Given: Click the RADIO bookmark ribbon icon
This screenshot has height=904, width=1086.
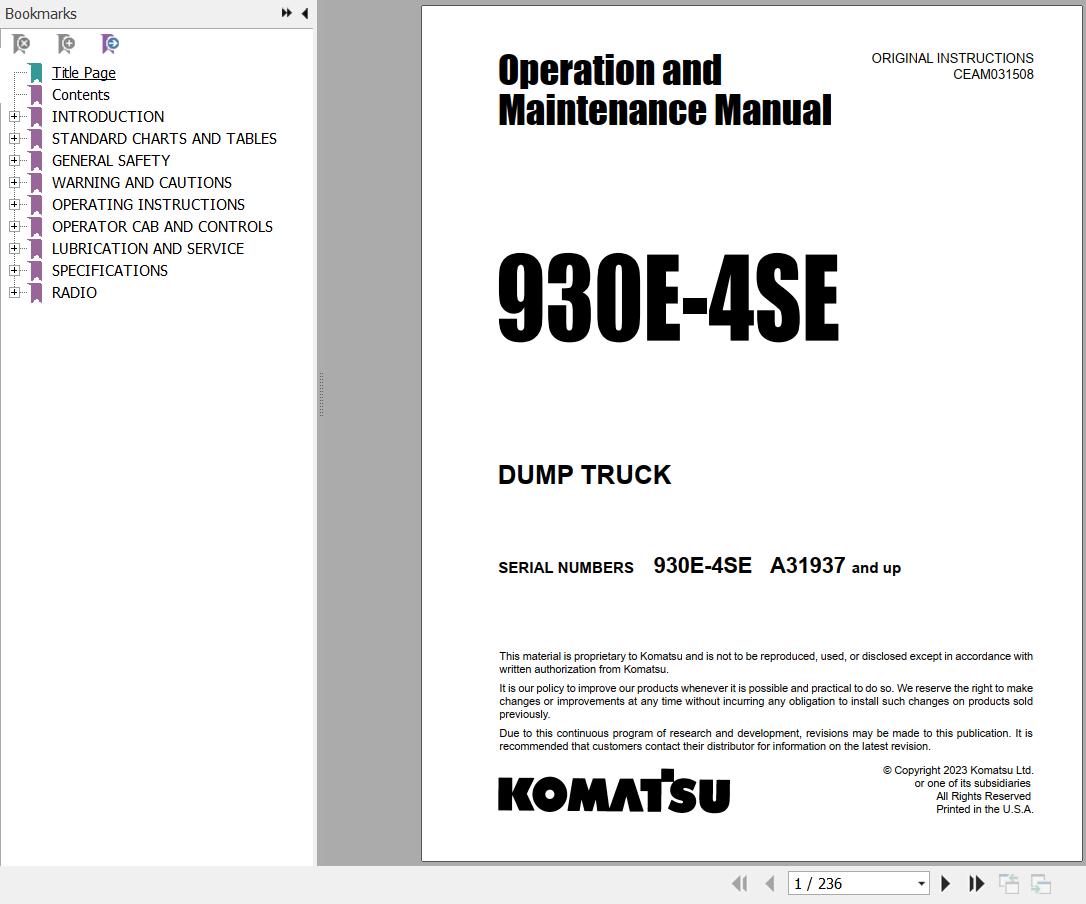Looking at the screenshot, I should coord(36,293).
